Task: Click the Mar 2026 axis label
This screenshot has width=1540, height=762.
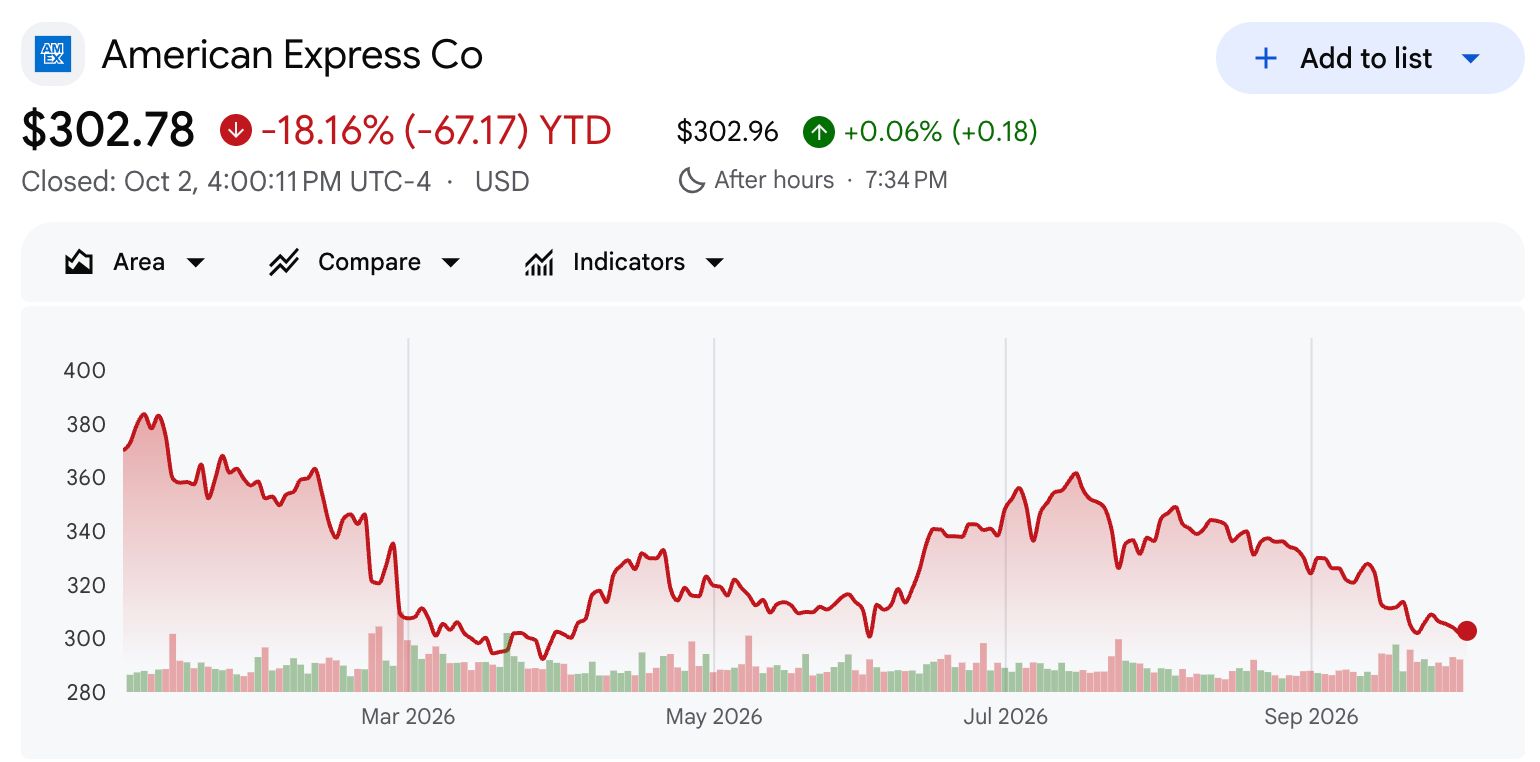Action: pyautogui.click(x=408, y=716)
